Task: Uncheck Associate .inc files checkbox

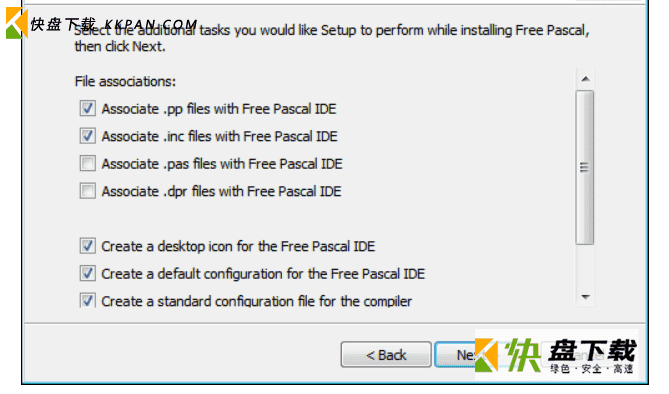Action: (x=87, y=136)
